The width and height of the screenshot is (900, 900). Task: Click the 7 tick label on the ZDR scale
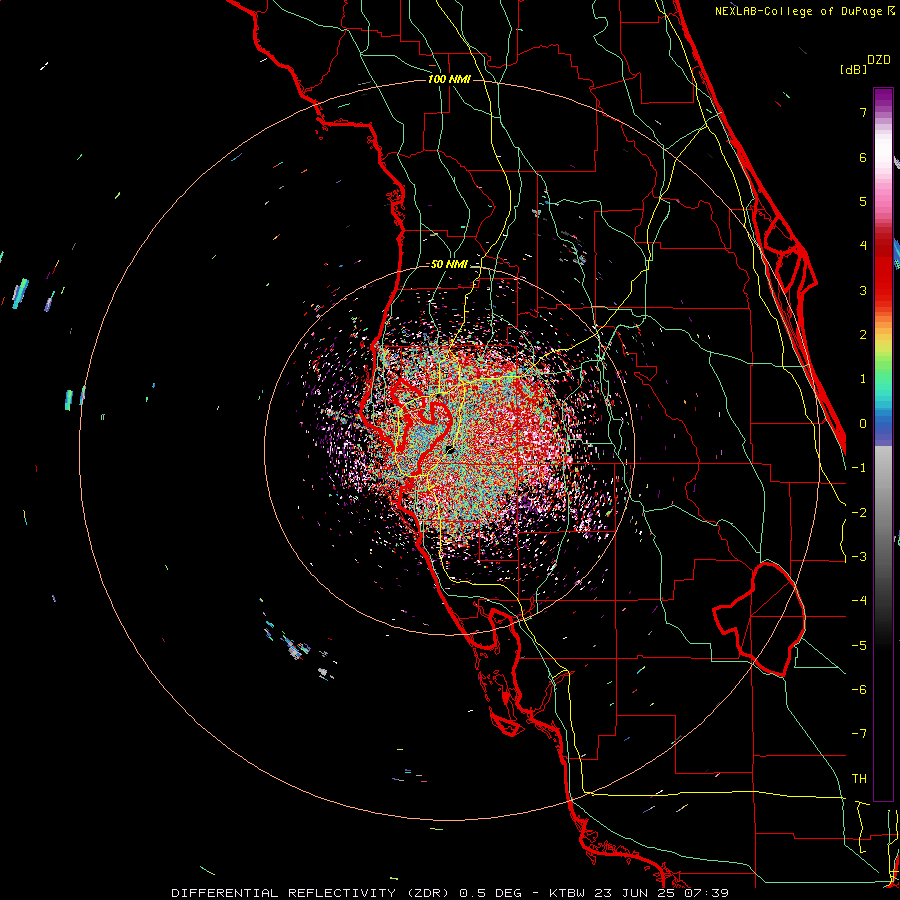coord(863,112)
